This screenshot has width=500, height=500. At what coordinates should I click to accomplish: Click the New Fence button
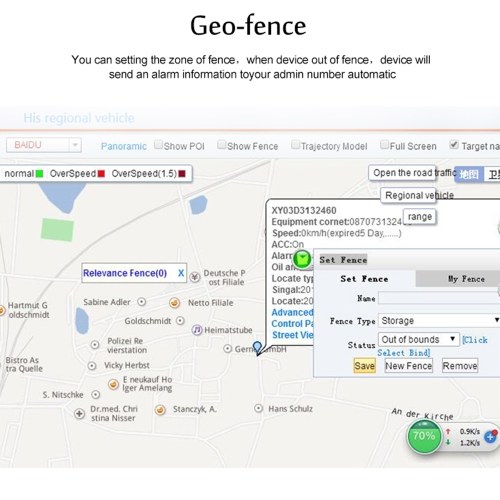tap(409, 366)
